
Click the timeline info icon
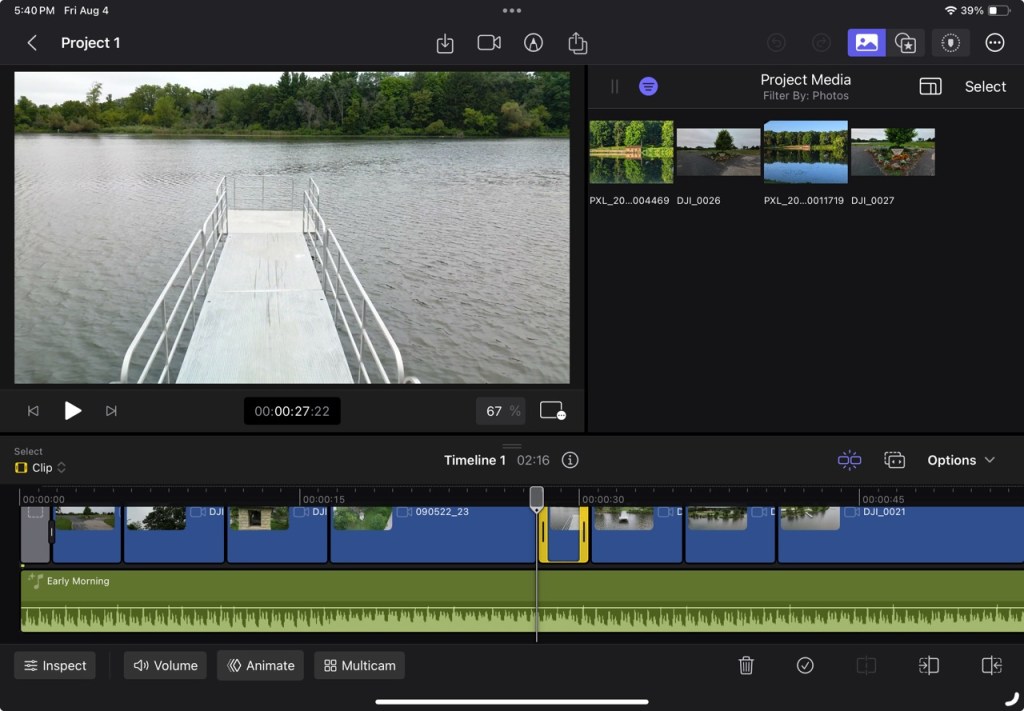[x=570, y=460]
